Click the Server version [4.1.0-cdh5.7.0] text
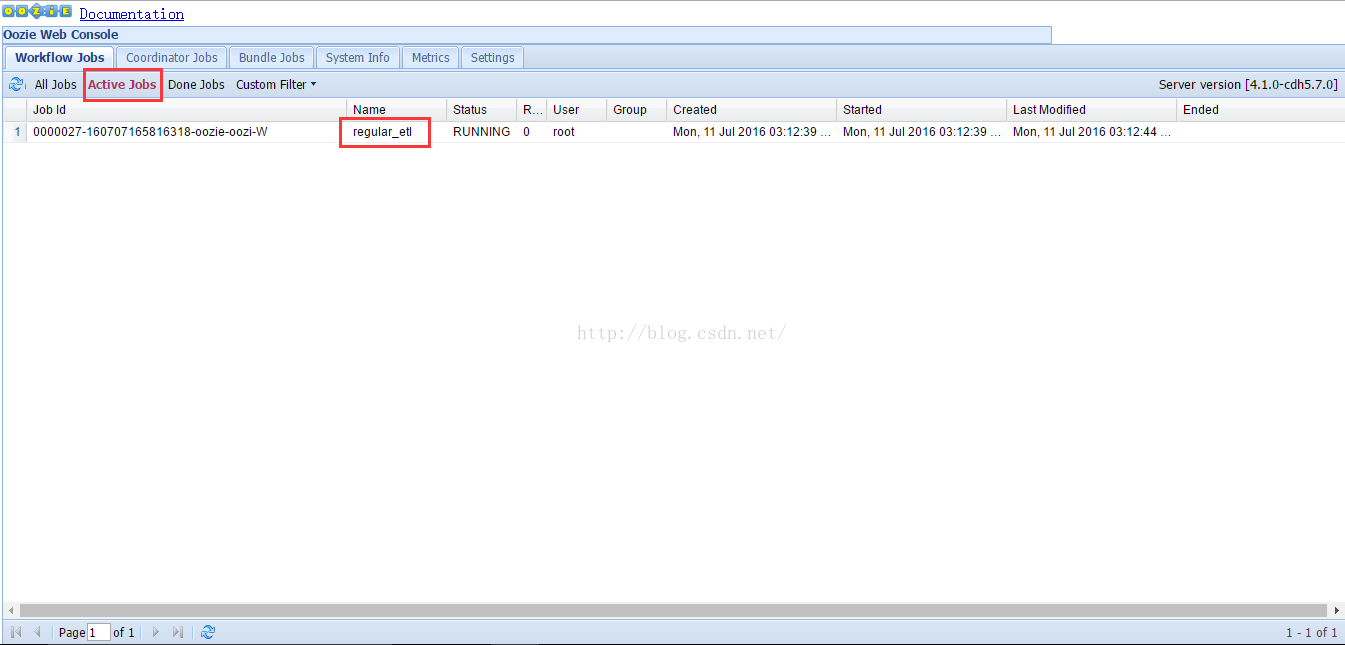The width and height of the screenshot is (1345, 645). (x=1248, y=85)
